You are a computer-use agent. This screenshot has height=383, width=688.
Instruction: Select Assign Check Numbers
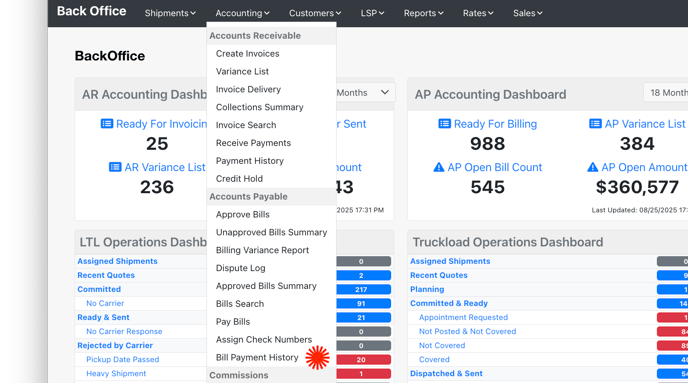264,340
